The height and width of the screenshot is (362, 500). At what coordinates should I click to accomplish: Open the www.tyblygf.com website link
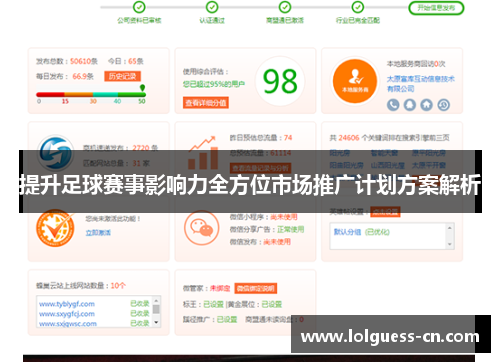coord(67,304)
